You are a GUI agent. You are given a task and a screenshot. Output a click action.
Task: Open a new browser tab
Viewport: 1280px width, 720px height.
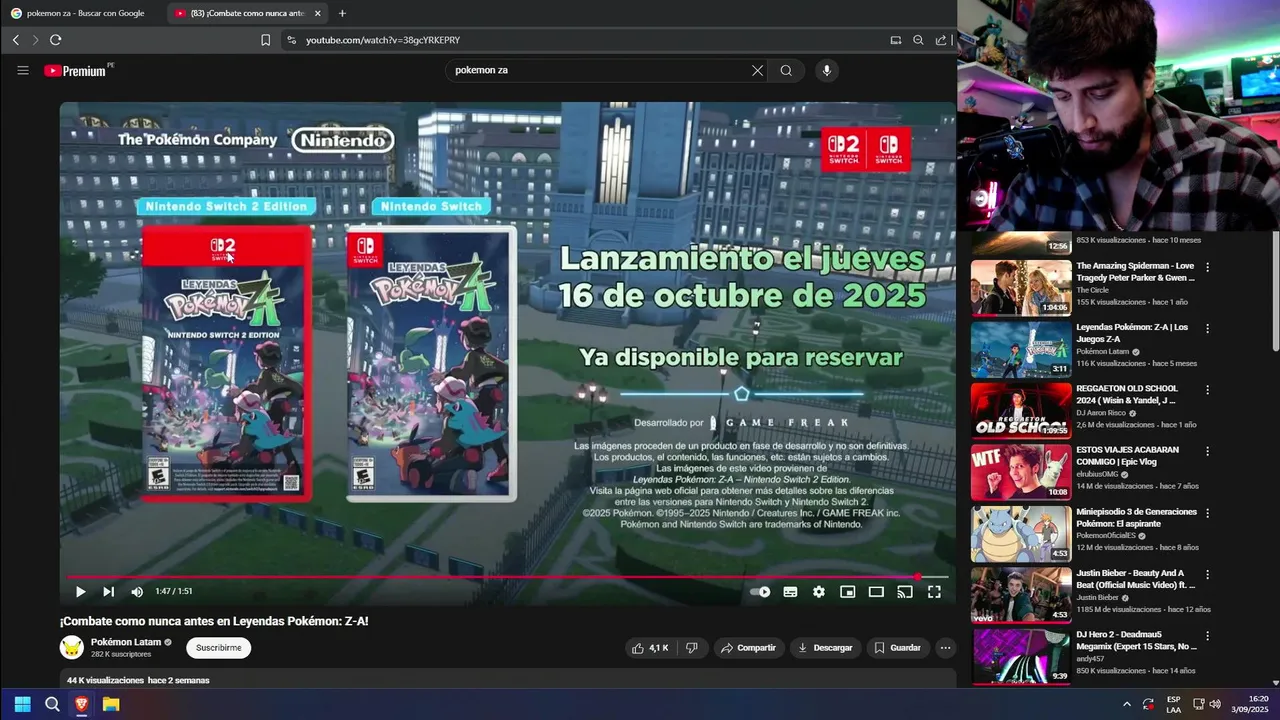342,13
